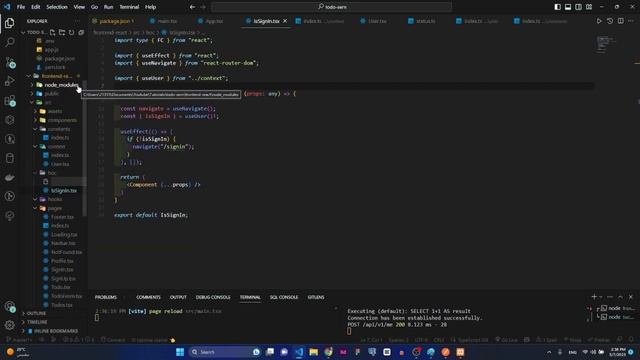Click the code minimap preview
Screen dimensions: 640x360
606,44
